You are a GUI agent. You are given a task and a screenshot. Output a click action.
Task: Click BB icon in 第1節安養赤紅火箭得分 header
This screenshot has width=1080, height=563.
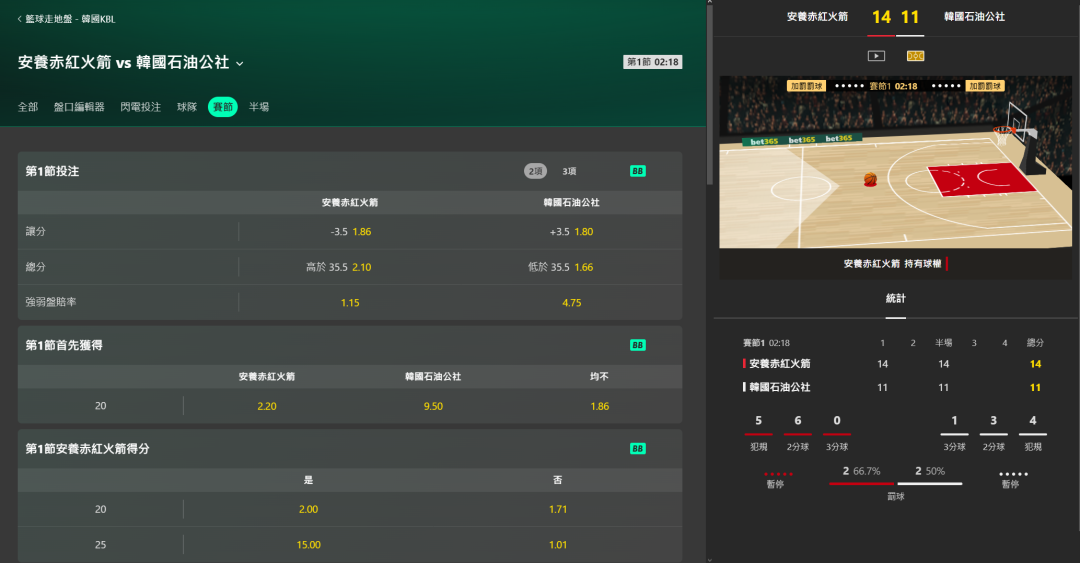638,448
